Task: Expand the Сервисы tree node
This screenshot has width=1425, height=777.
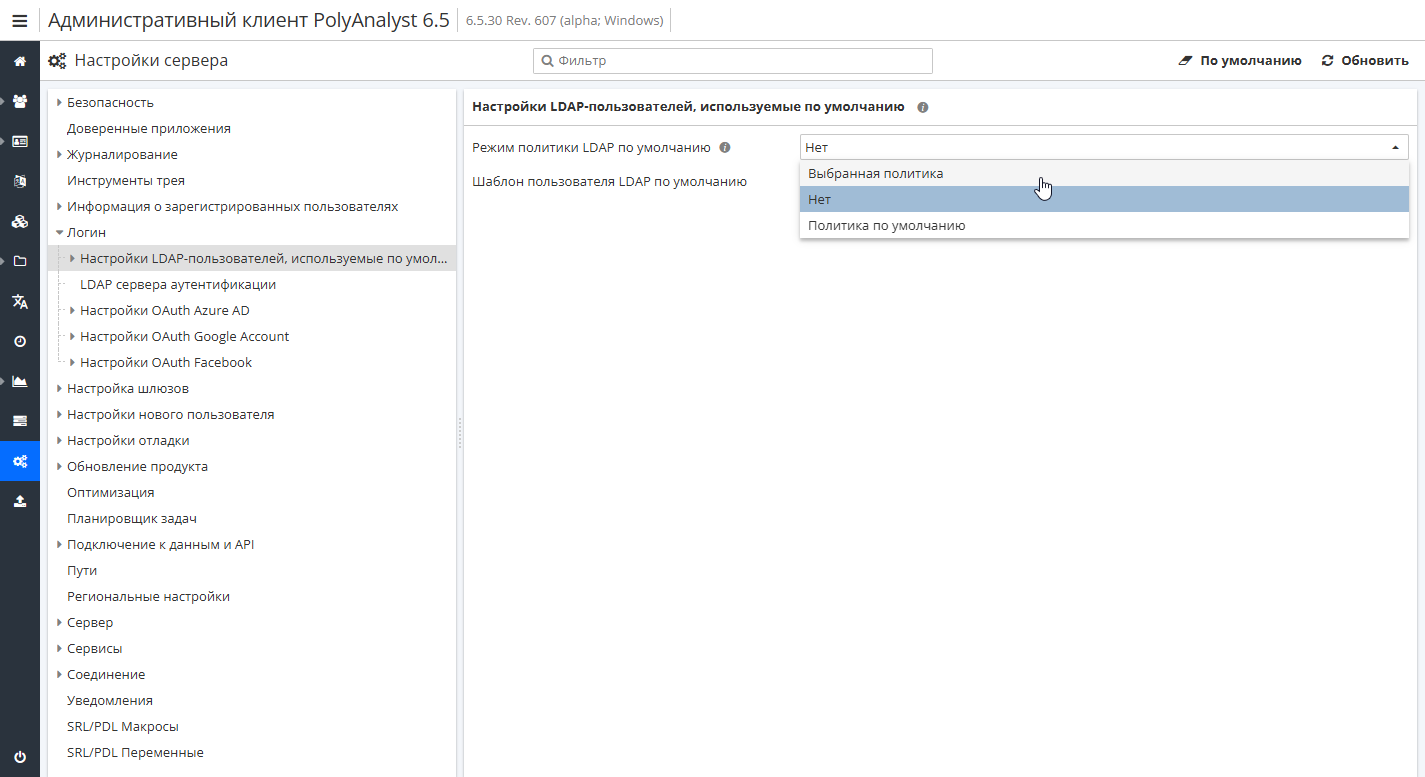Action: click(x=59, y=648)
